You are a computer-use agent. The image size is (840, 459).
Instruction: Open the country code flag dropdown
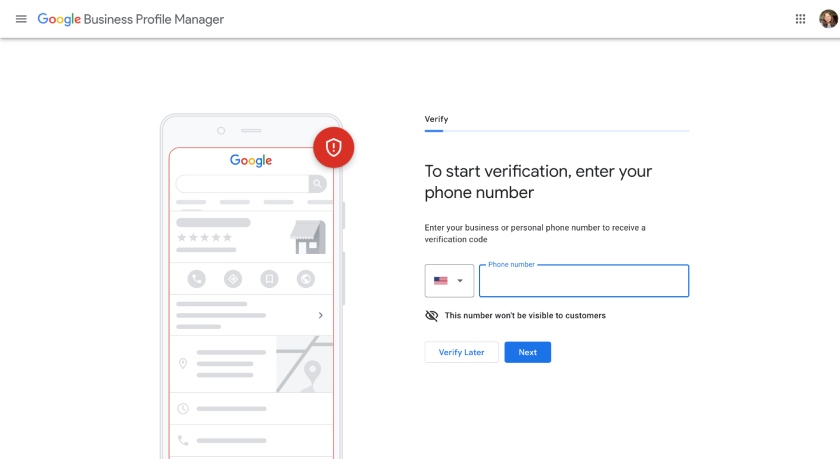pyautogui.click(x=449, y=281)
